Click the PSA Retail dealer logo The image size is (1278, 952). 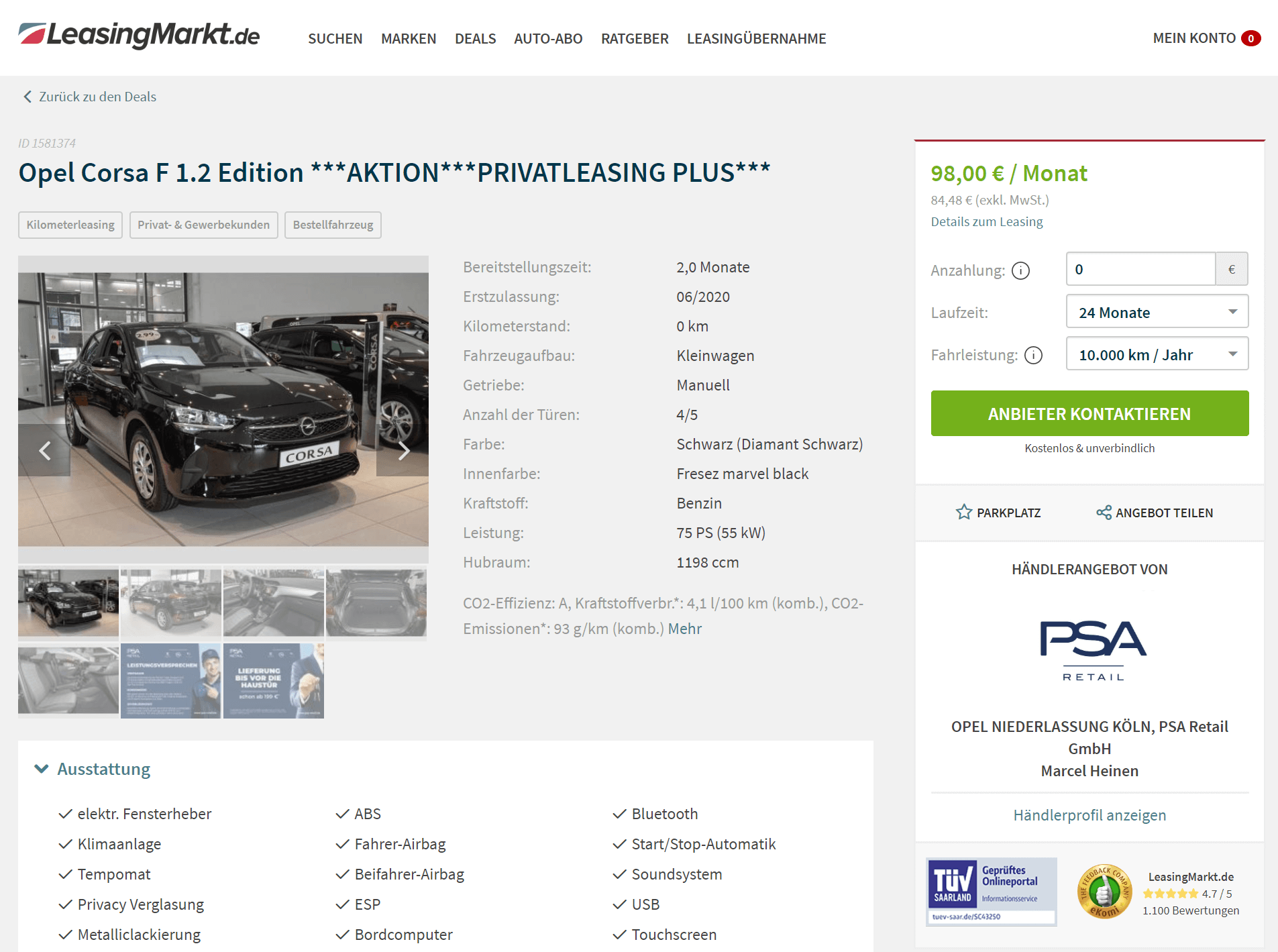tap(1093, 650)
